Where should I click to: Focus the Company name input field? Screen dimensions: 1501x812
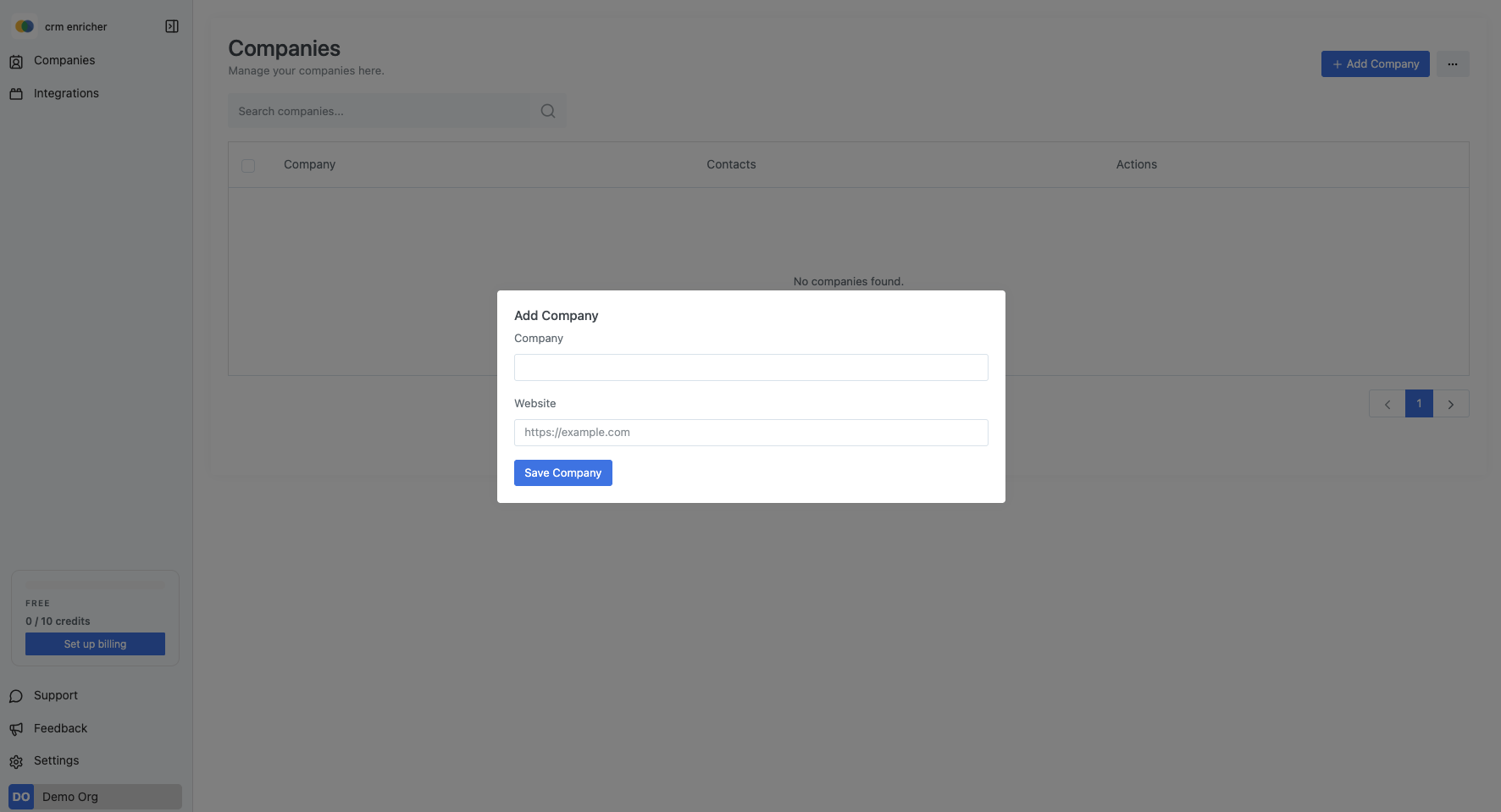750,367
